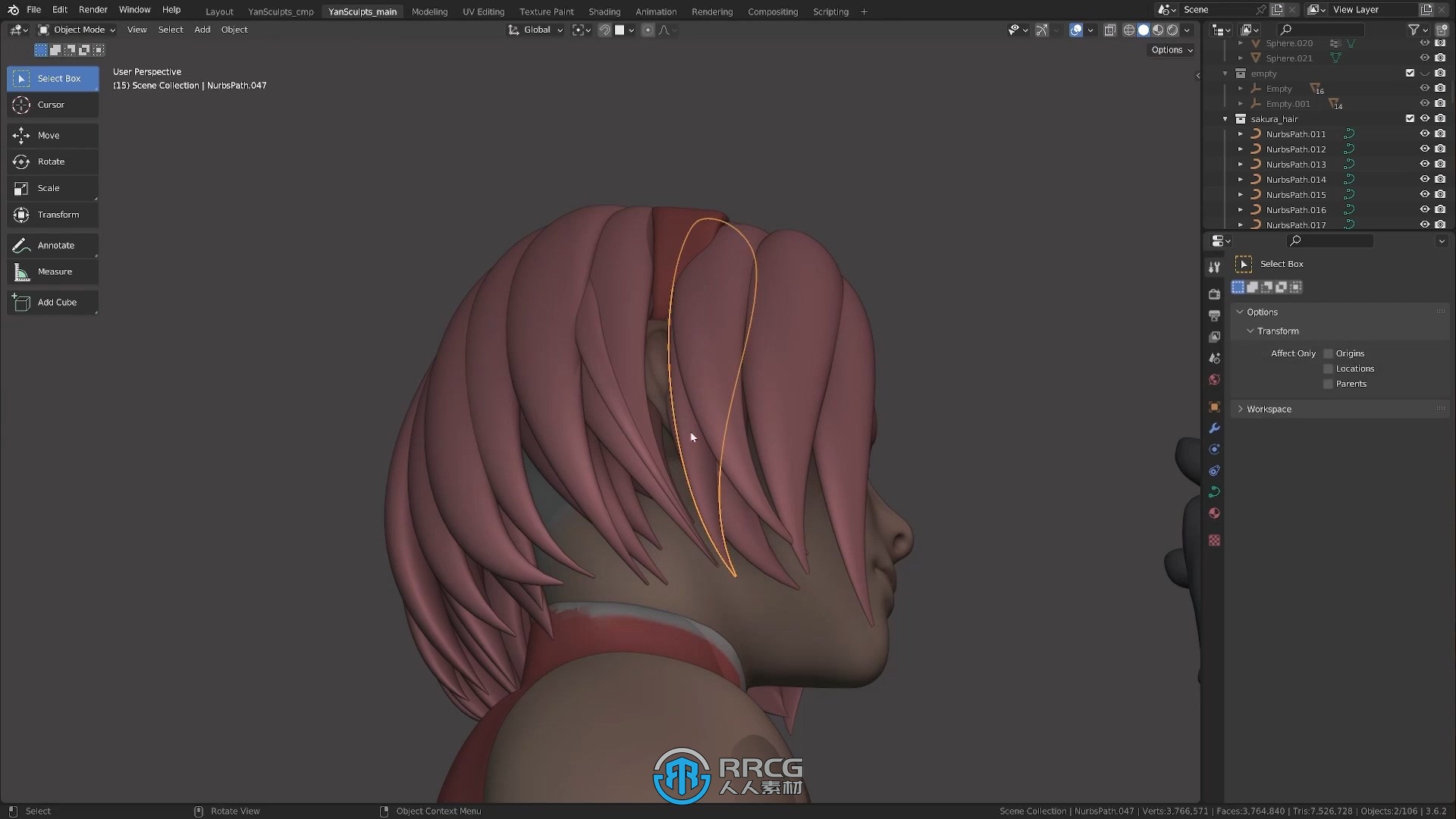Viewport: 1456px width, 819px height.
Task: Select the Add Cube tool
Action: pos(52,302)
